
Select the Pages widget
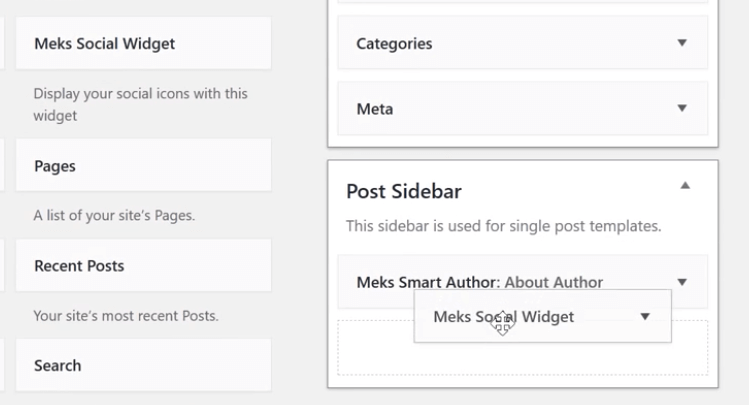pyautogui.click(x=144, y=165)
